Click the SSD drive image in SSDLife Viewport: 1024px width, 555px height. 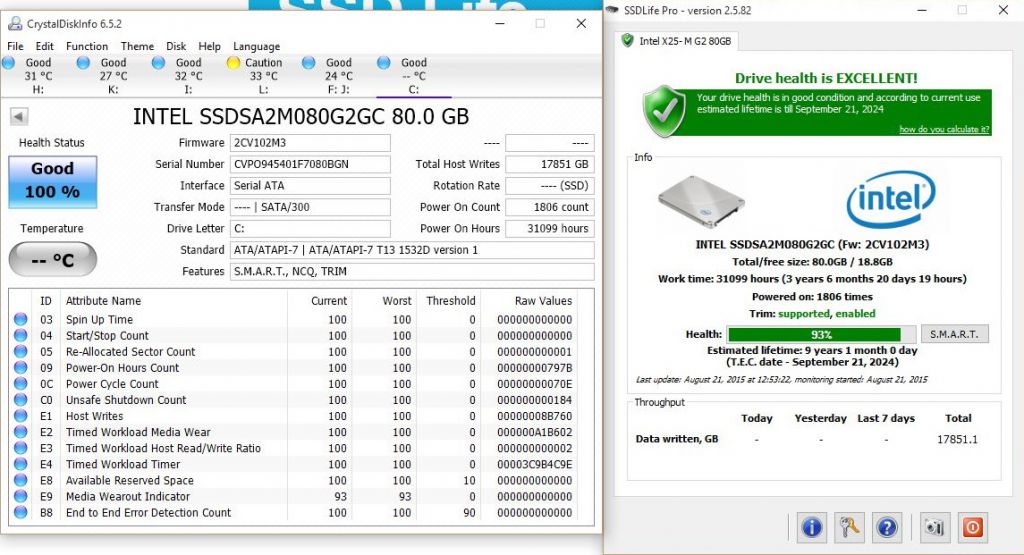click(x=701, y=201)
